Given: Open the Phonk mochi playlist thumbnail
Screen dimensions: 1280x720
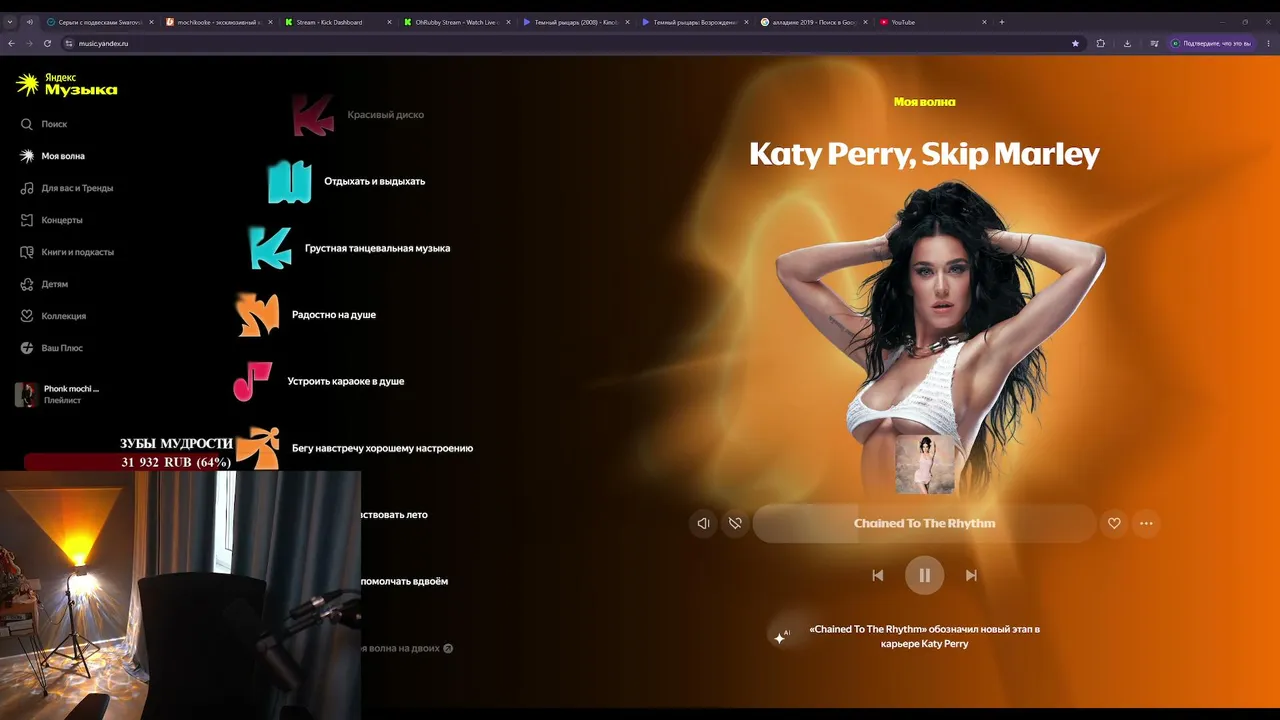Looking at the screenshot, I should 26,394.
